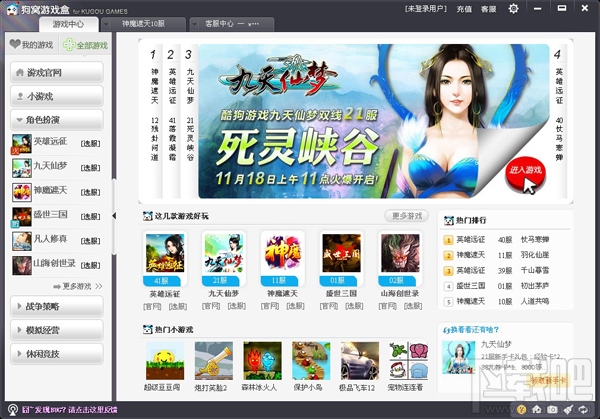600x419 pixels.
Task: Open the 极品飞车12 mini game icon
Action: pyautogui.click(x=360, y=361)
